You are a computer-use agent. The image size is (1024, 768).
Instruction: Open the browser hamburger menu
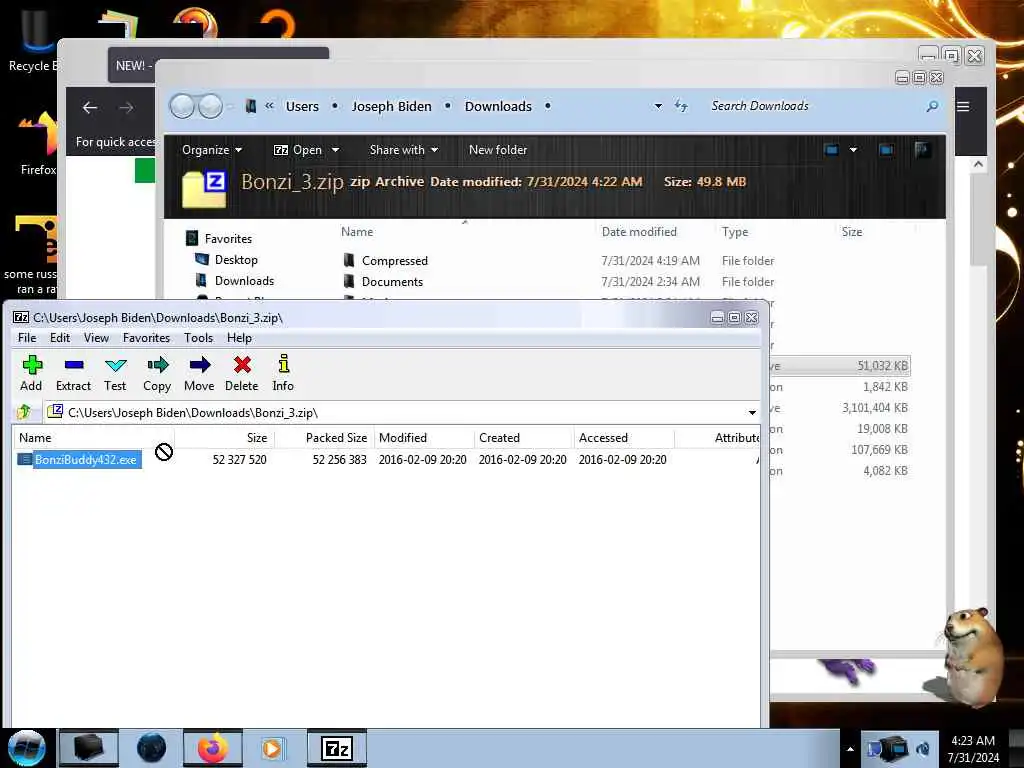[x=963, y=106]
